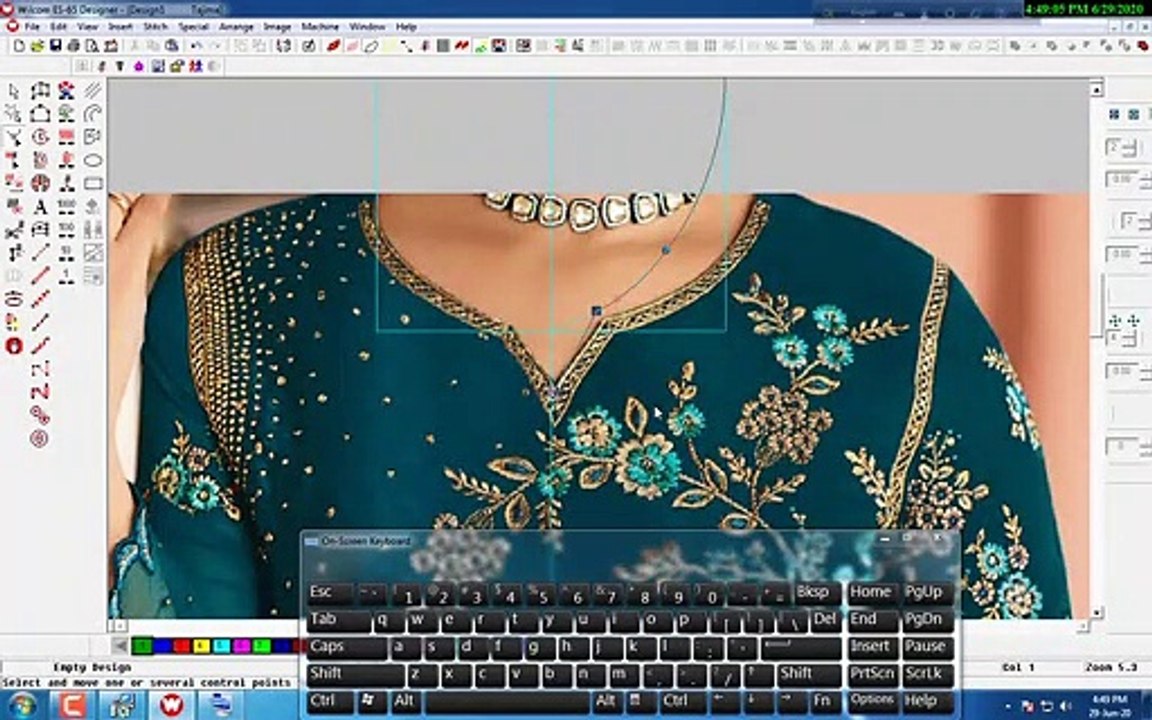Open the View menu
The width and height of the screenshot is (1152, 720).
(x=87, y=26)
